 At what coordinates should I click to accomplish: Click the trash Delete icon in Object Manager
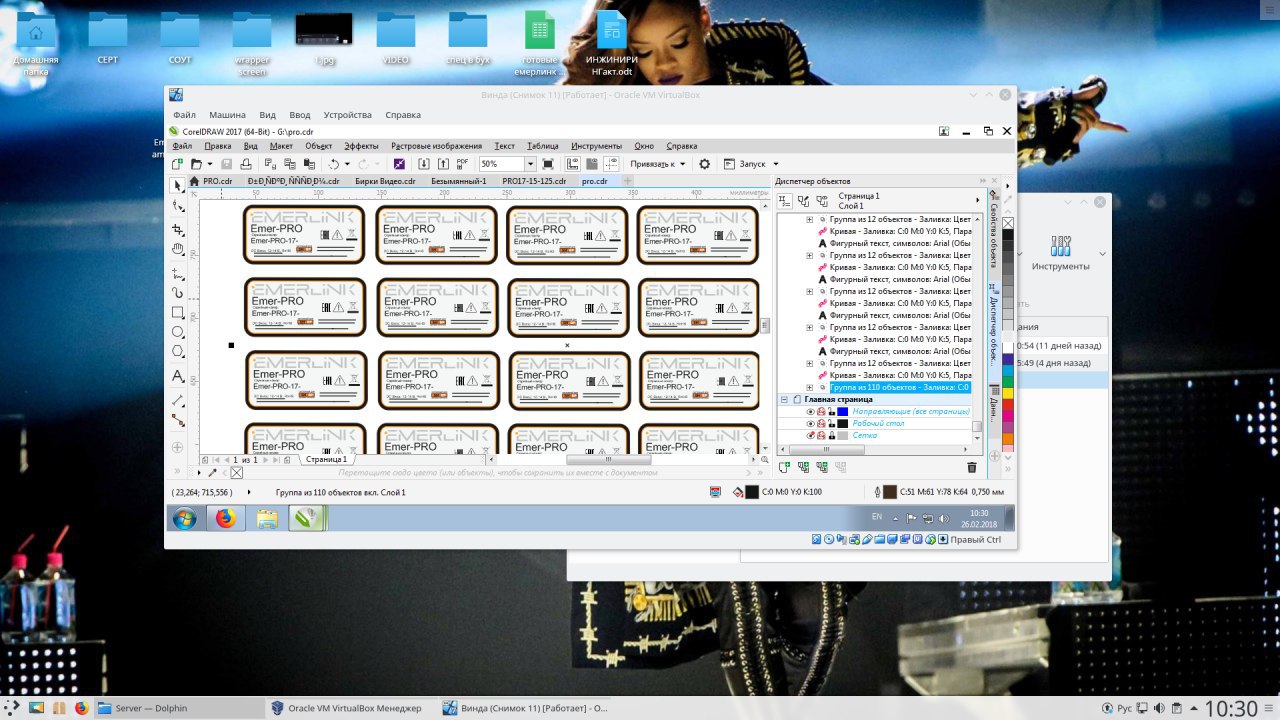click(971, 467)
